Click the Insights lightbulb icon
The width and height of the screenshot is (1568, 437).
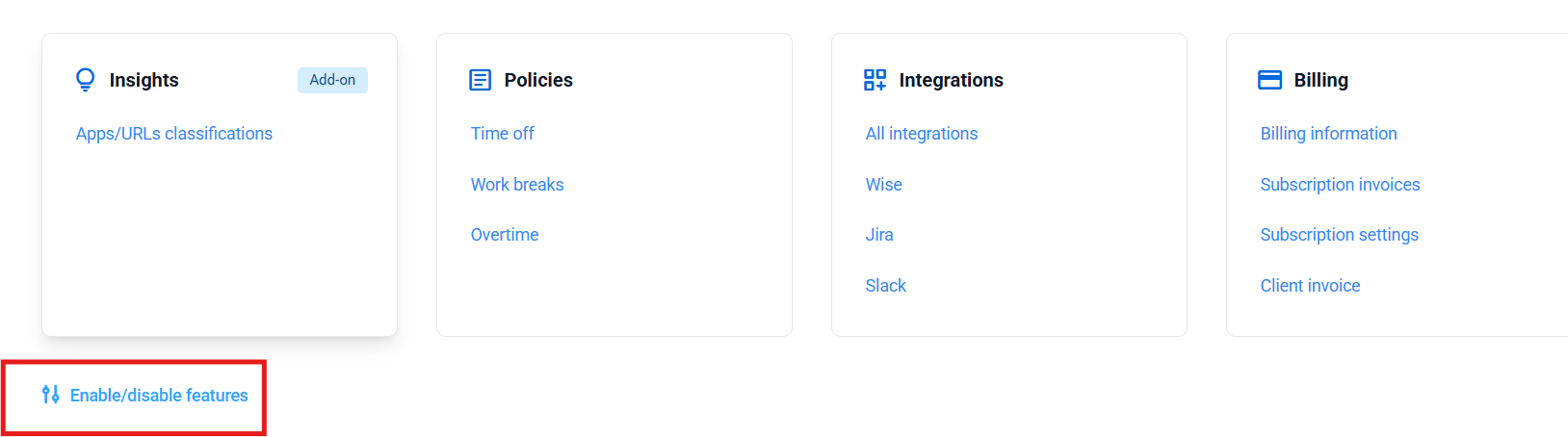[86, 80]
